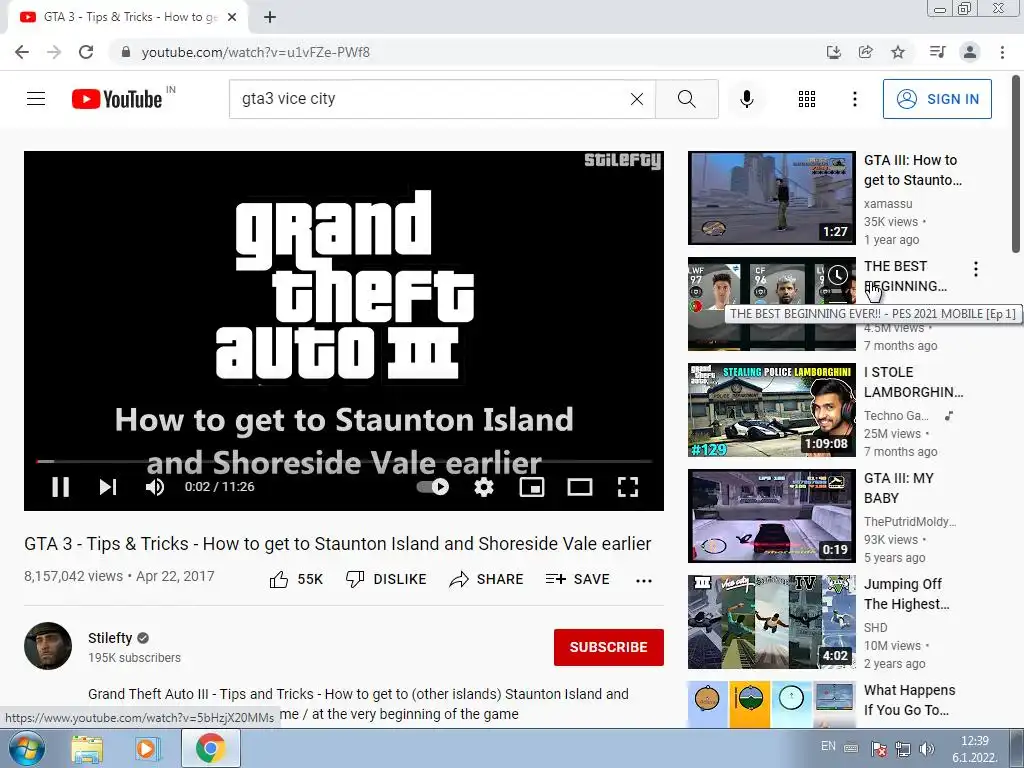
Task: Open the system volume tray icon
Action: pos(926,748)
